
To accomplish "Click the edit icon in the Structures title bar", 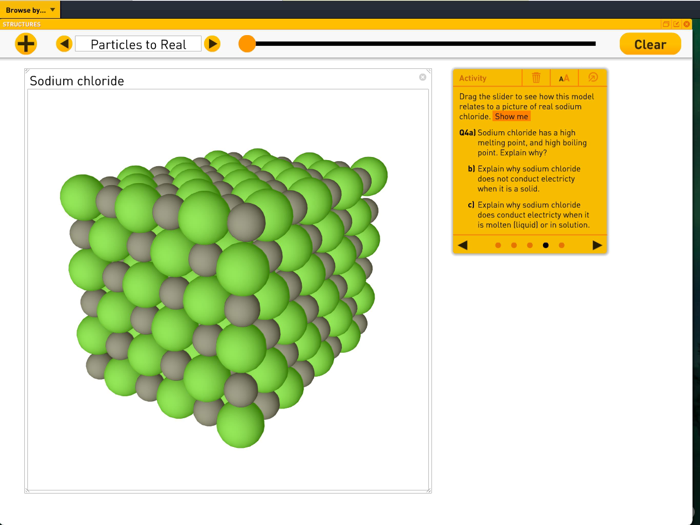I will tap(676, 24).
